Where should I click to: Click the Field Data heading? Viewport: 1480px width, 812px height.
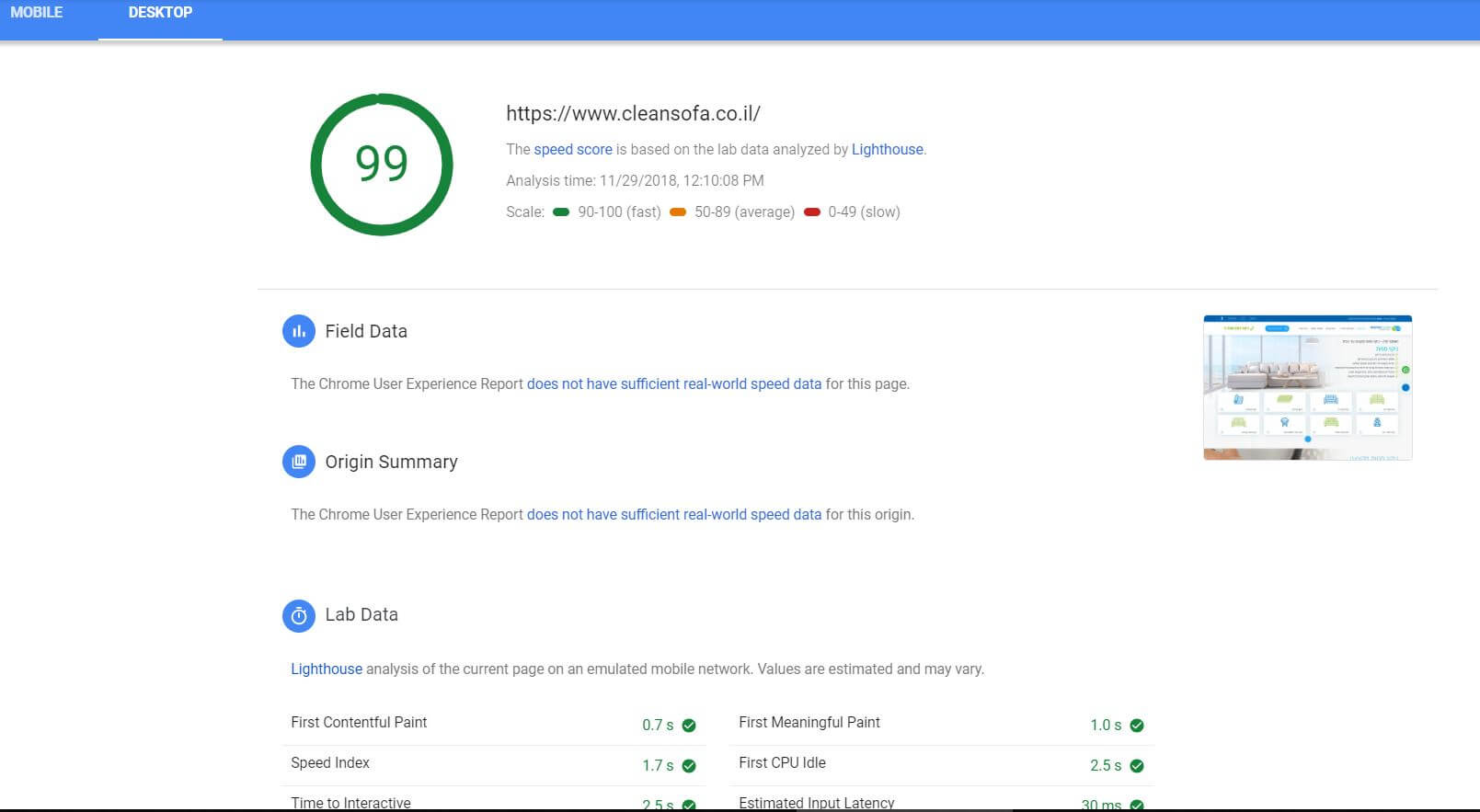pyautogui.click(x=366, y=331)
